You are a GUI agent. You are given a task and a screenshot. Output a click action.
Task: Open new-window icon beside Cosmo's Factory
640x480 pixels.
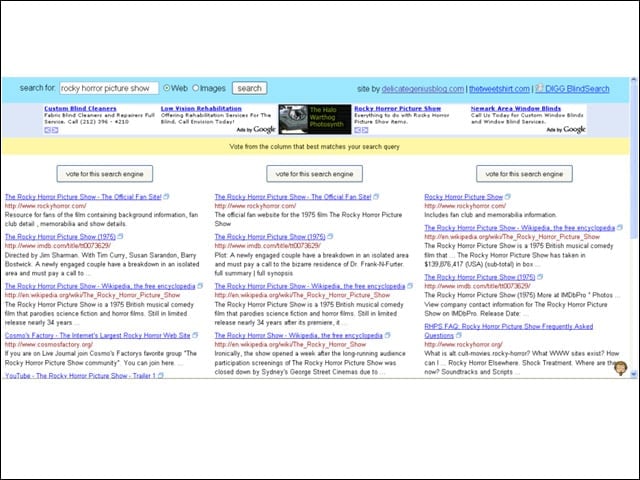(195, 335)
